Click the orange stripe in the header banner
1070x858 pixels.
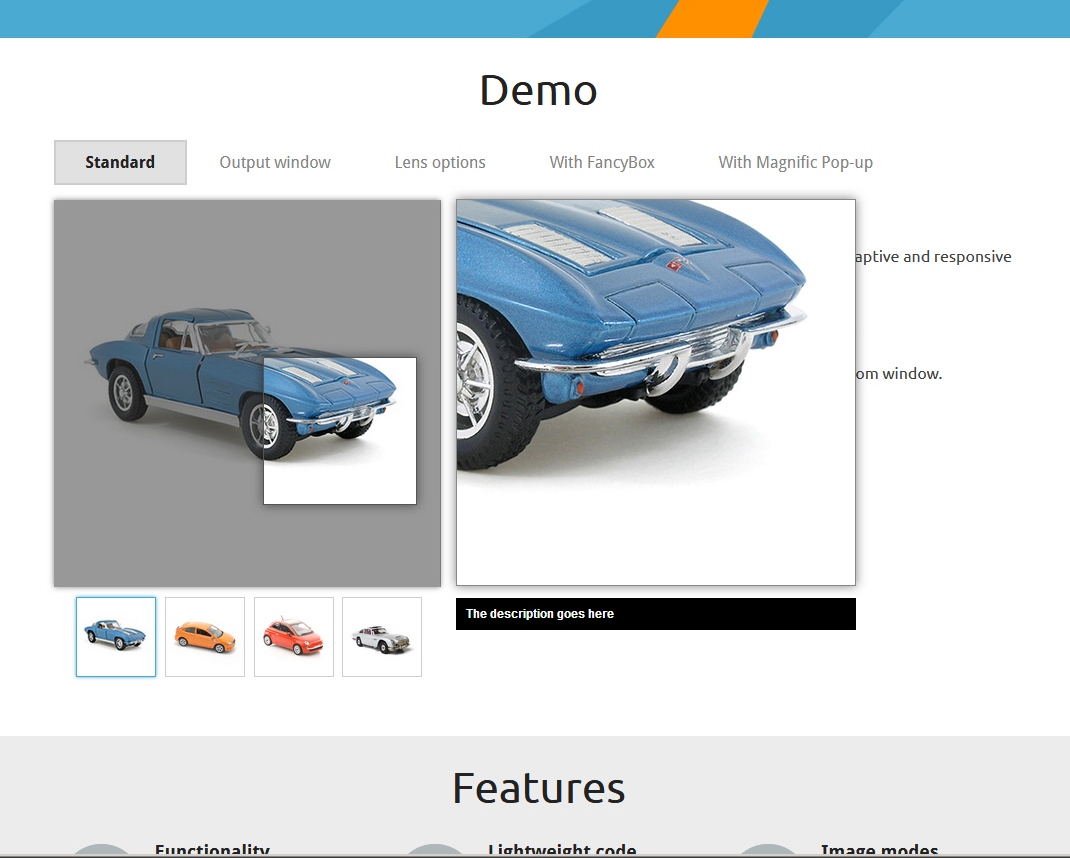point(712,18)
